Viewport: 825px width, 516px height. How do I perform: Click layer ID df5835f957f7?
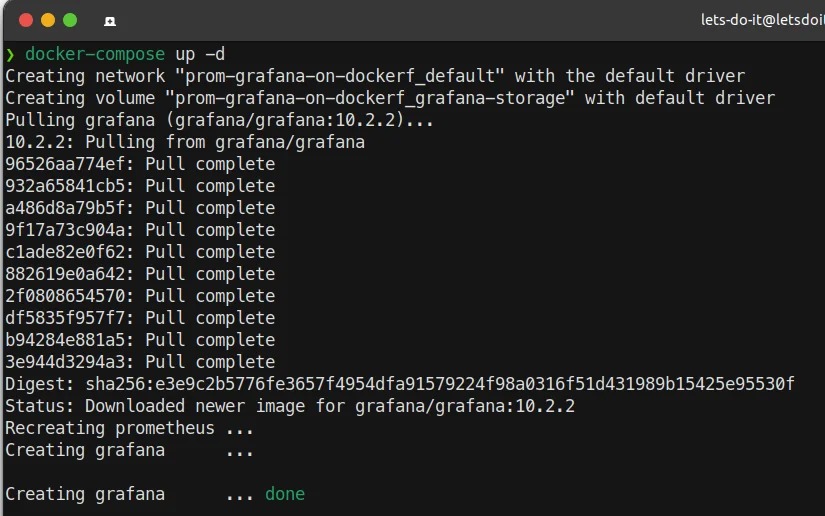pyautogui.click(x=70, y=318)
